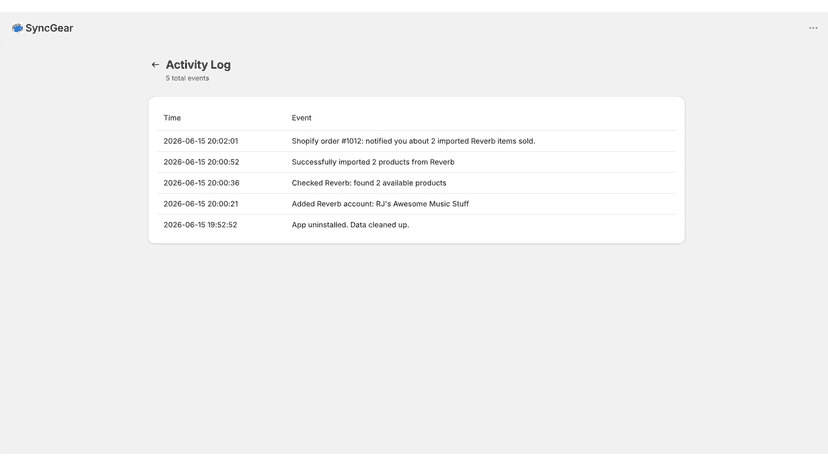The width and height of the screenshot is (828, 466).
Task: Click the Time column header
Action: [x=172, y=118]
